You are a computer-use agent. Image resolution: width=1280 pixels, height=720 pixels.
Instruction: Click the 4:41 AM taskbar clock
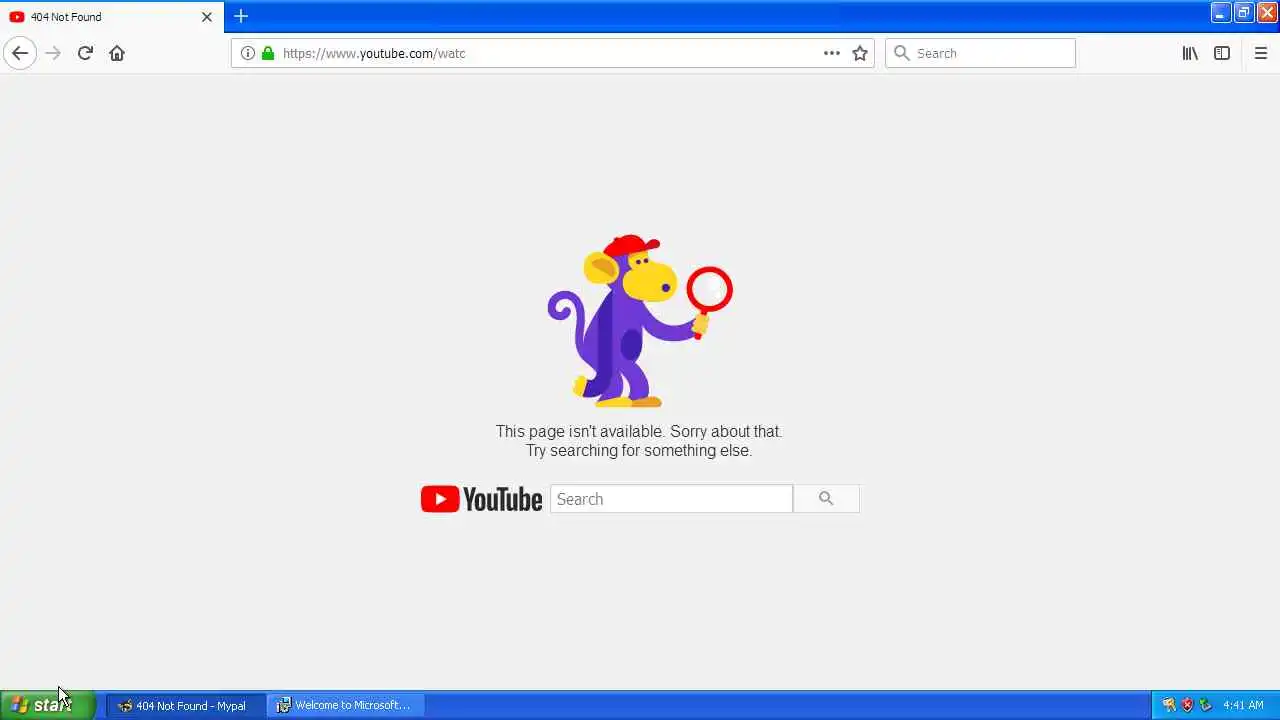(1243, 705)
